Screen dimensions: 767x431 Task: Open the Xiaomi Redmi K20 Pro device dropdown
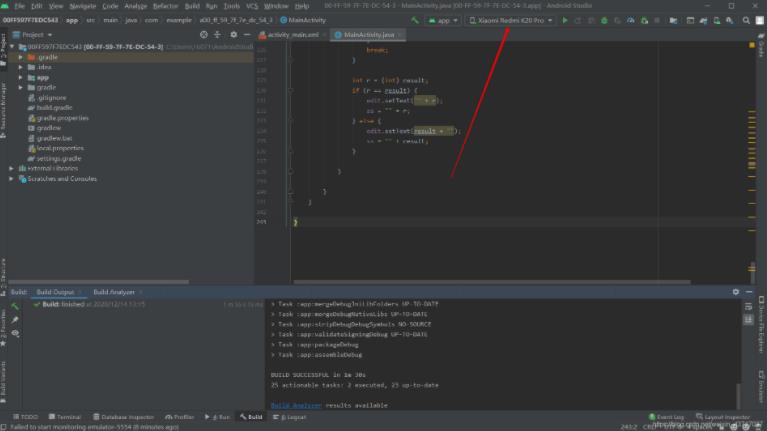pyautogui.click(x=511, y=20)
